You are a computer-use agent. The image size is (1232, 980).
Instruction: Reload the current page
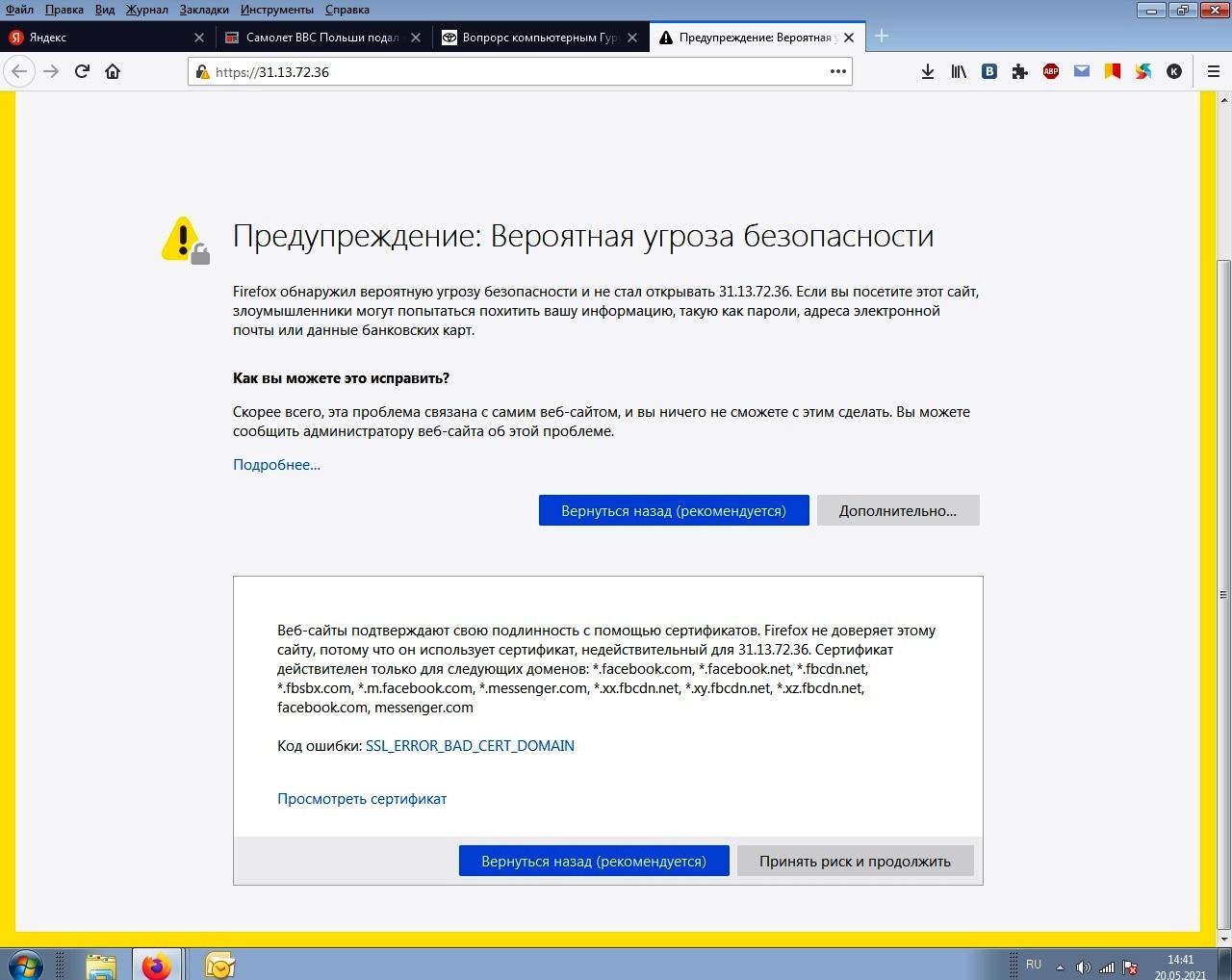point(82,71)
